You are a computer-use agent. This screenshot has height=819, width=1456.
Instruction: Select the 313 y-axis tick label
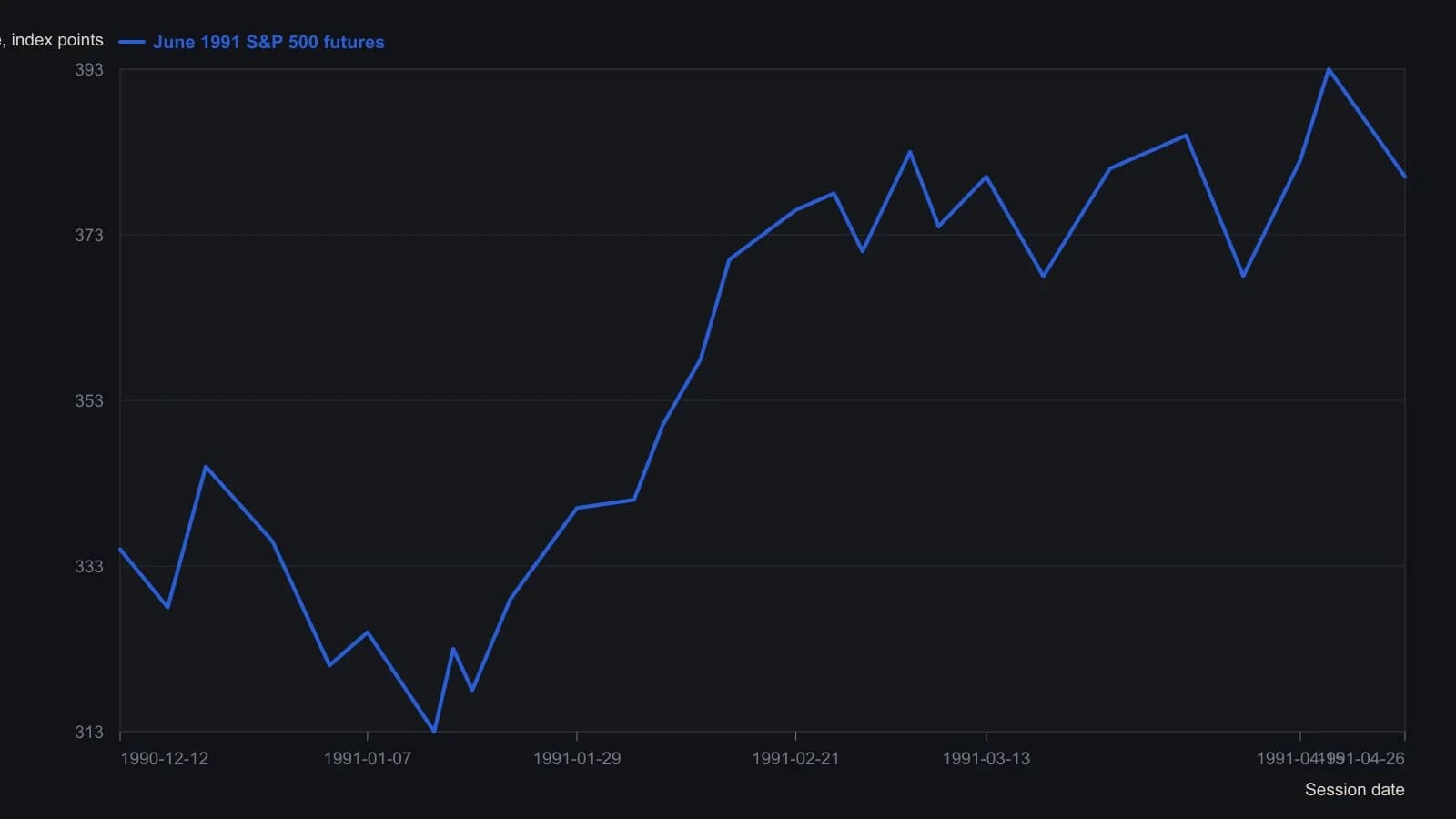[x=89, y=732]
